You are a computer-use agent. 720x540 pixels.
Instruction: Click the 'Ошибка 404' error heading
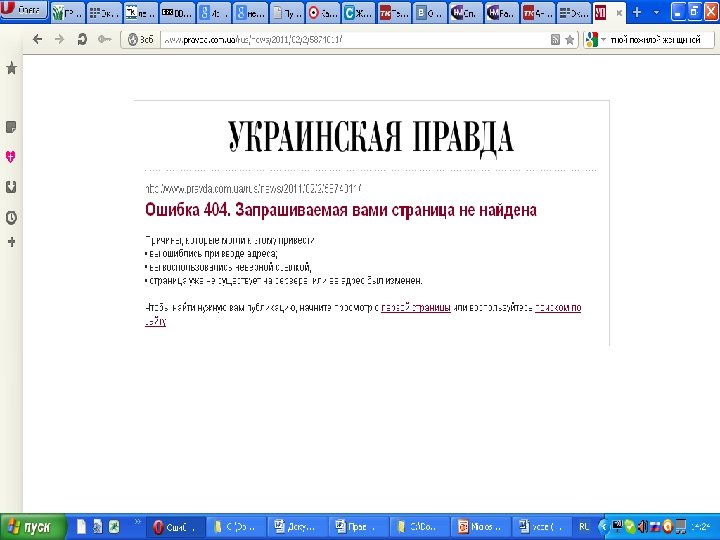click(x=341, y=210)
